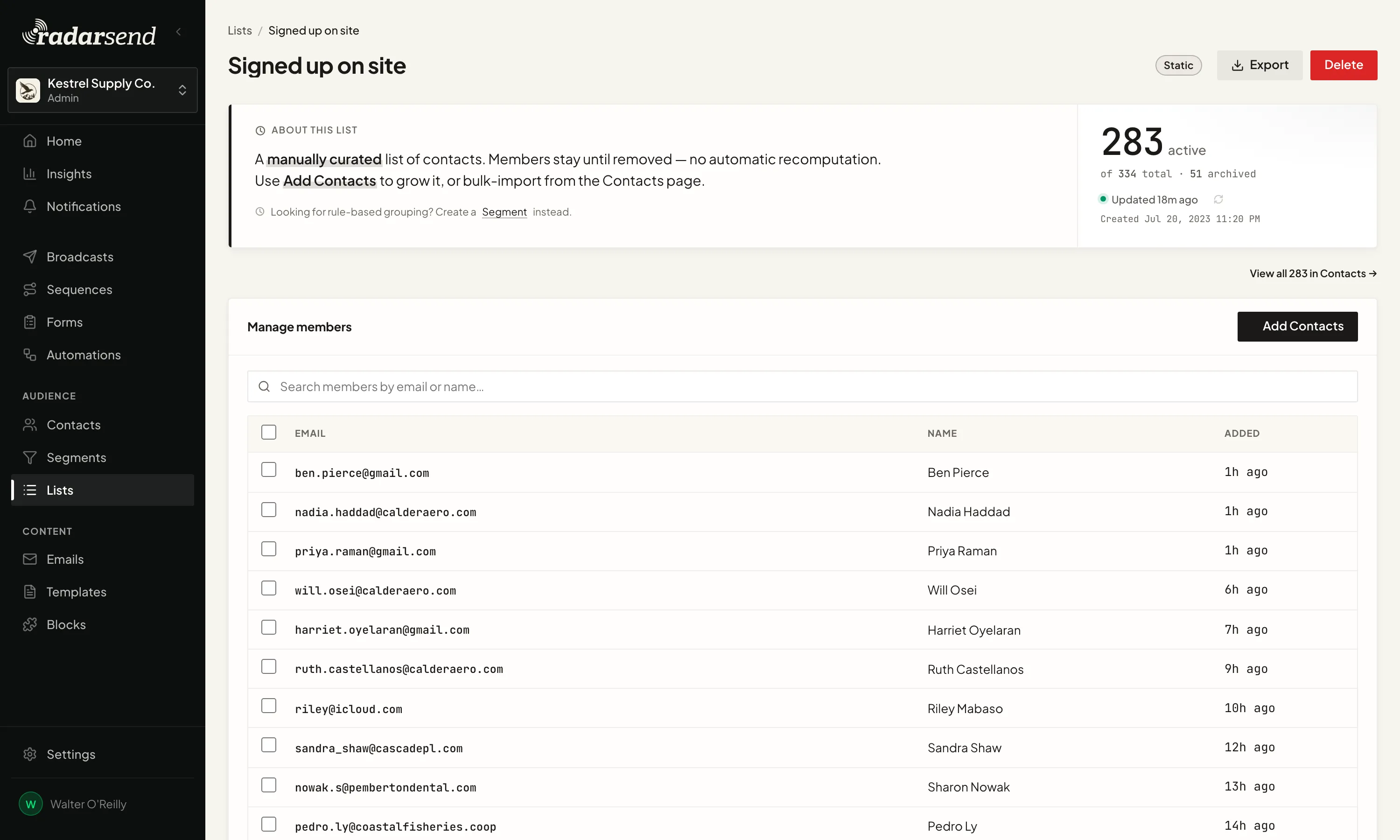Open the Kestrel Supply Co. workspace switcher
This screenshot has height=840, width=1400.
tap(102, 90)
